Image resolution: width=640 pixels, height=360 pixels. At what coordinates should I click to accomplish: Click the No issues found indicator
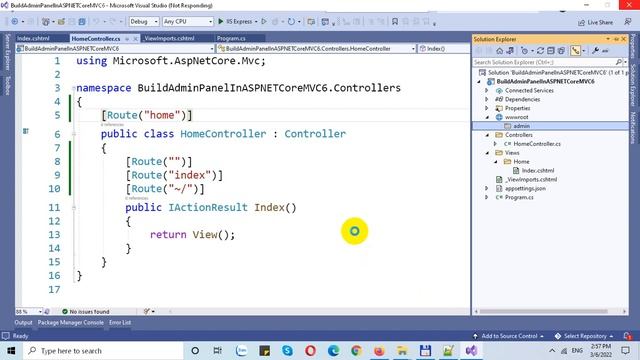[x=86, y=311]
